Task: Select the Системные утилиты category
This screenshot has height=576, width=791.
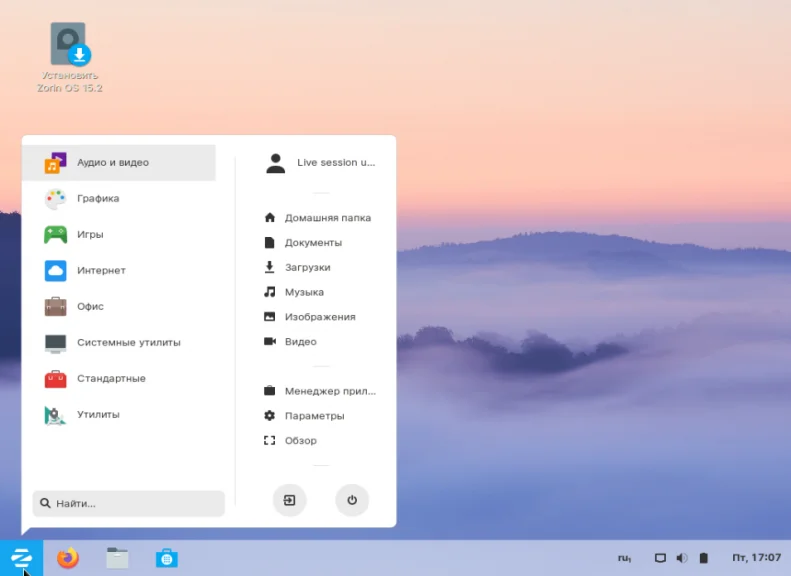Action: 119,342
